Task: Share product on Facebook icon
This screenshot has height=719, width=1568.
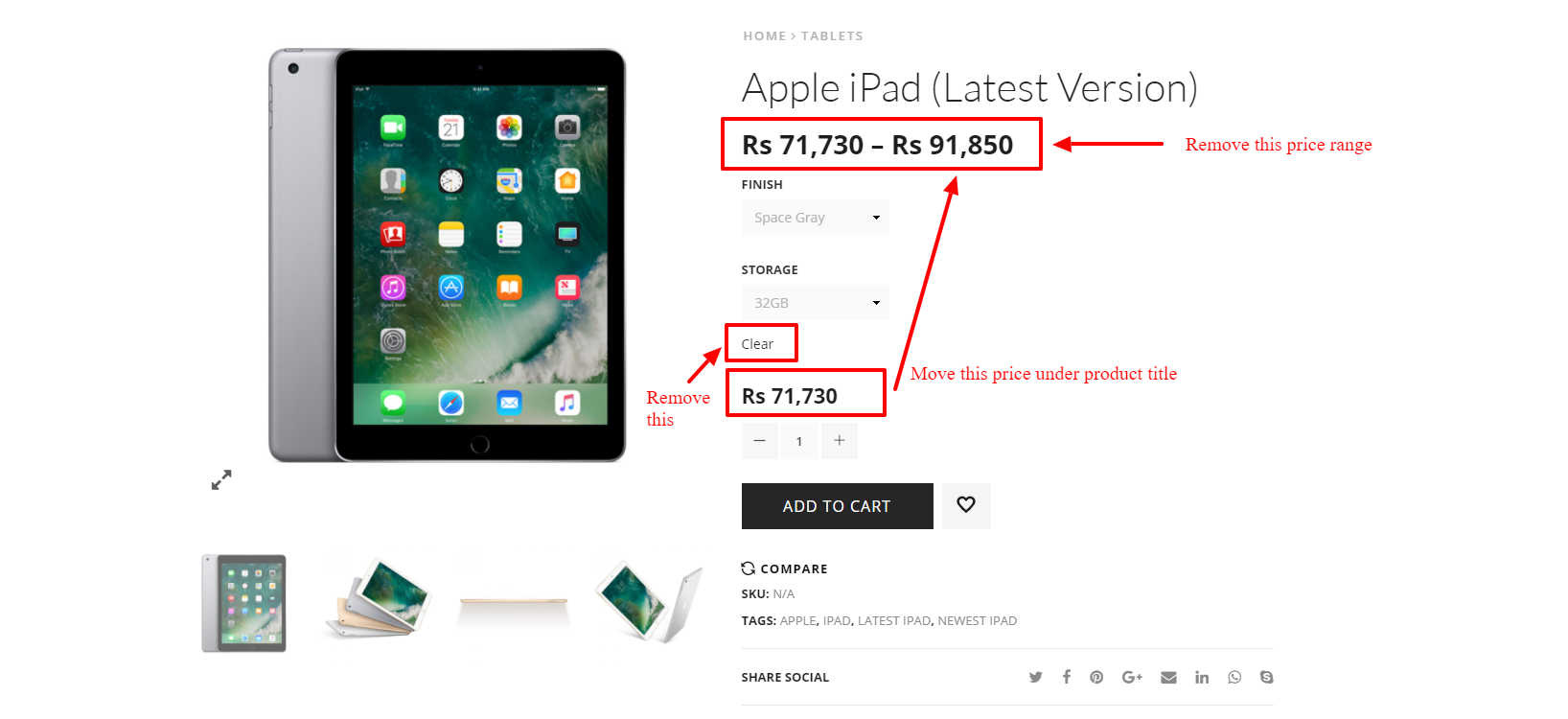Action: pos(1066,677)
